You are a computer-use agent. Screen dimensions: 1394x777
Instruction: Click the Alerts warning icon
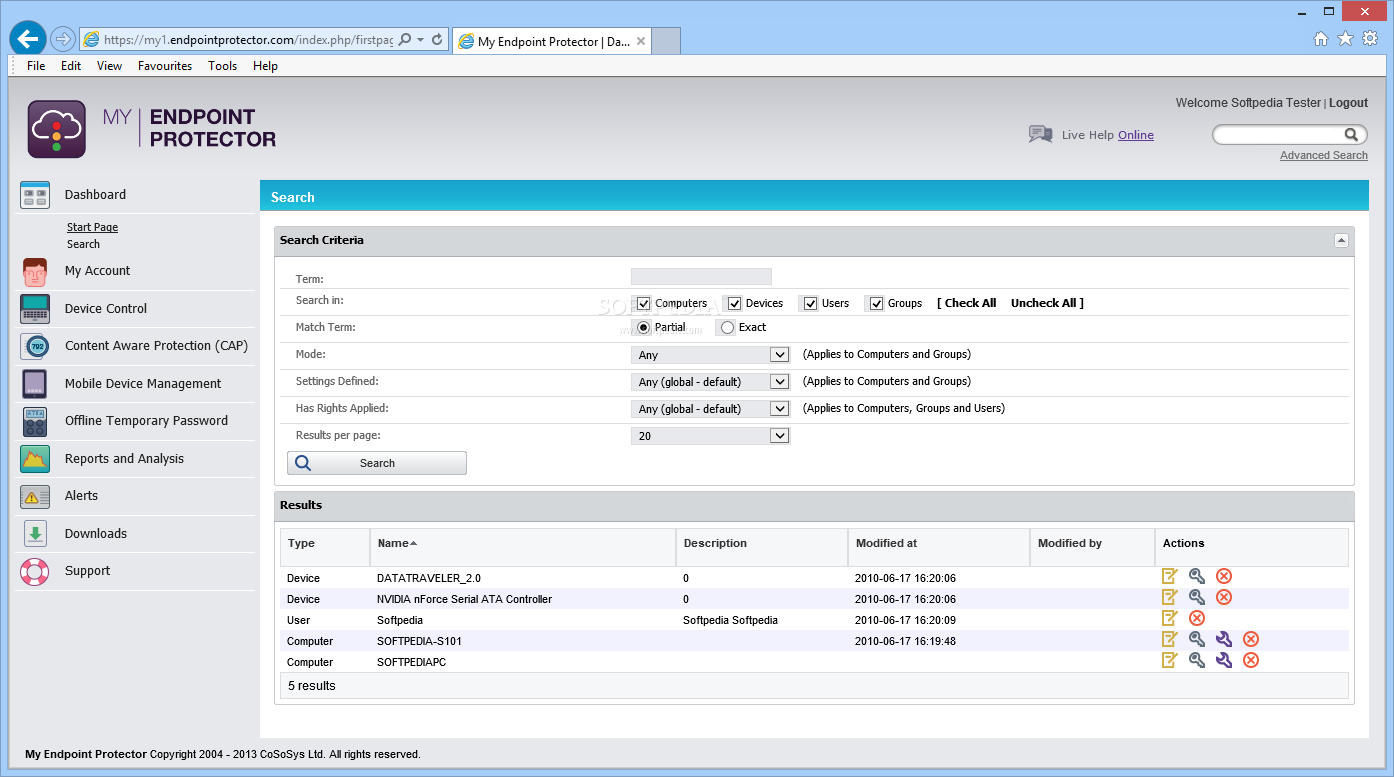(35, 496)
